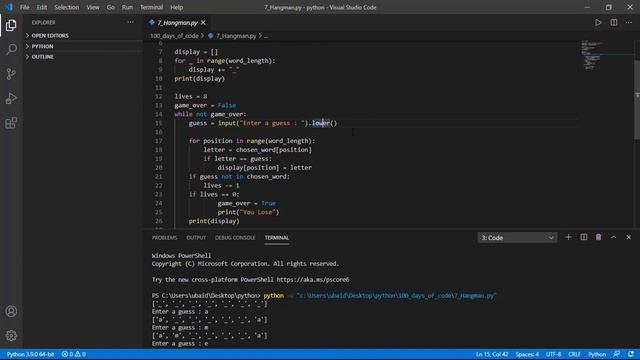Open the Go menu
Screen dimensions: 640x360
tap(111, 7)
